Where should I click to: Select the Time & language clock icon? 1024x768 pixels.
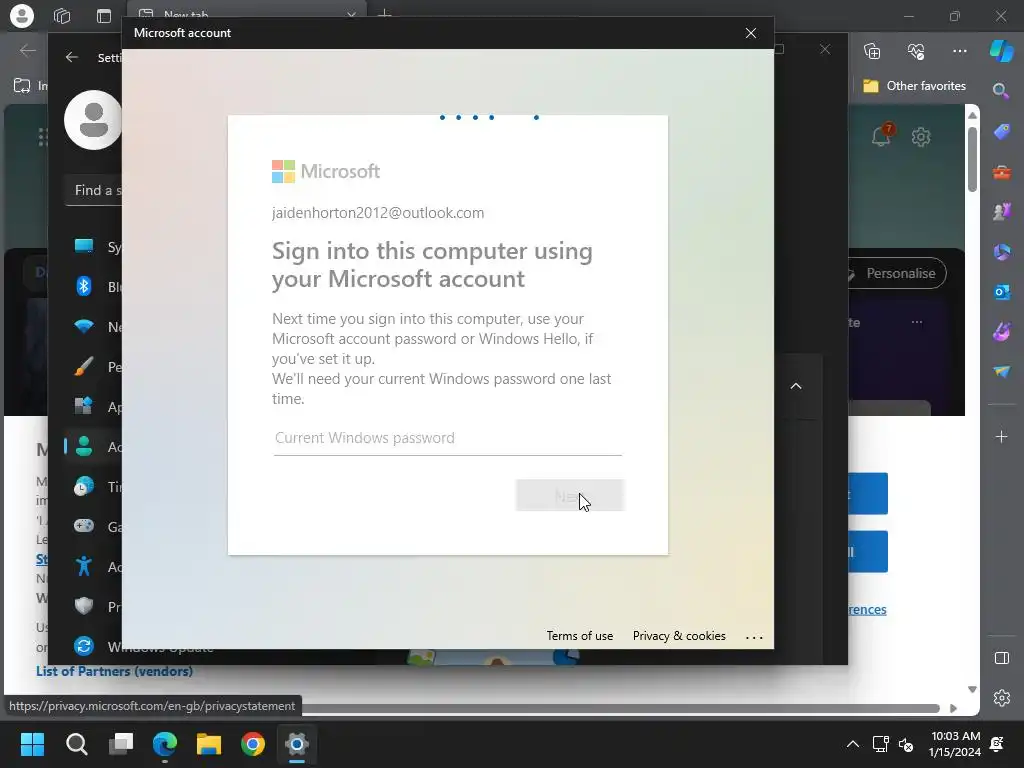click(84, 487)
